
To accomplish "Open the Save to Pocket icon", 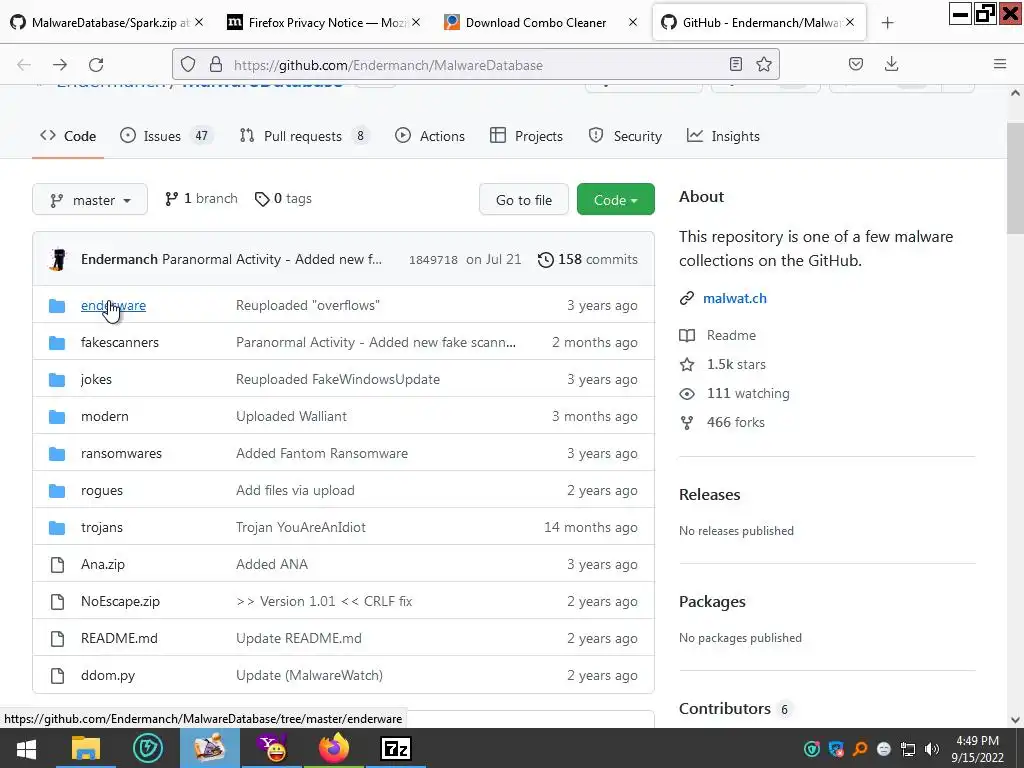I will 856,64.
